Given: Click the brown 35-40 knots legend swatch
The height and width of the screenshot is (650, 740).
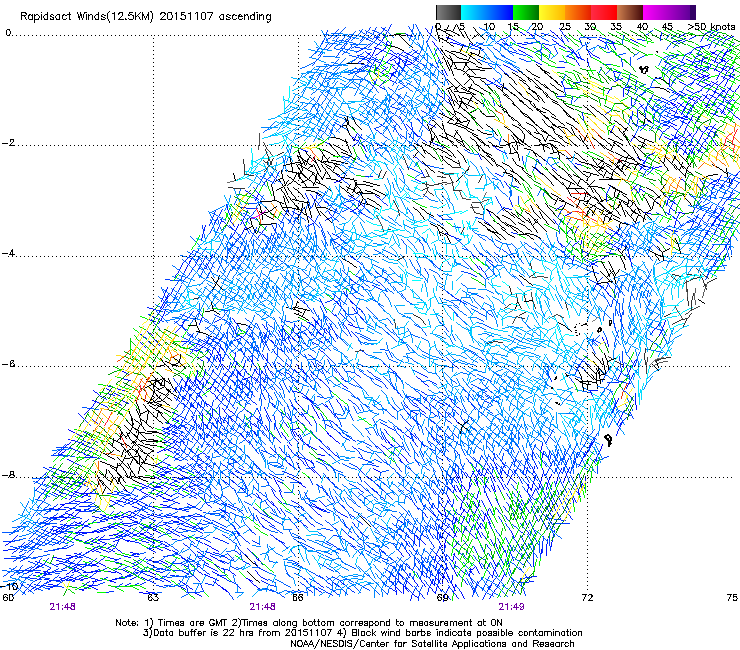Looking at the screenshot, I should [x=630, y=12].
